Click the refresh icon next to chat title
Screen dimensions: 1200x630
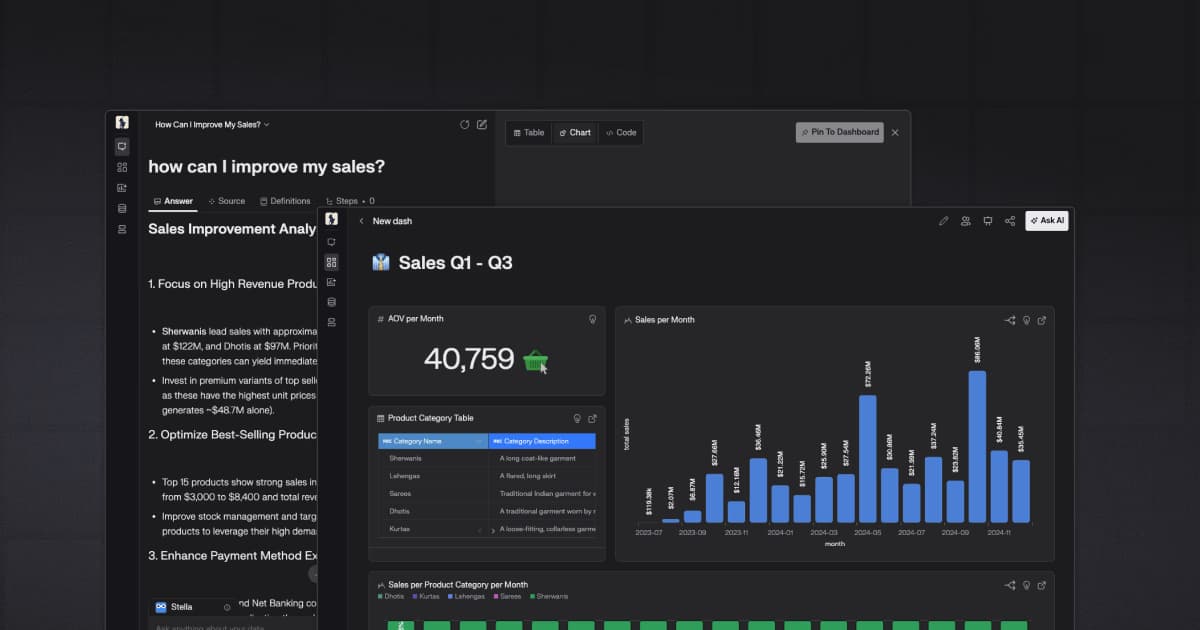[464, 125]
